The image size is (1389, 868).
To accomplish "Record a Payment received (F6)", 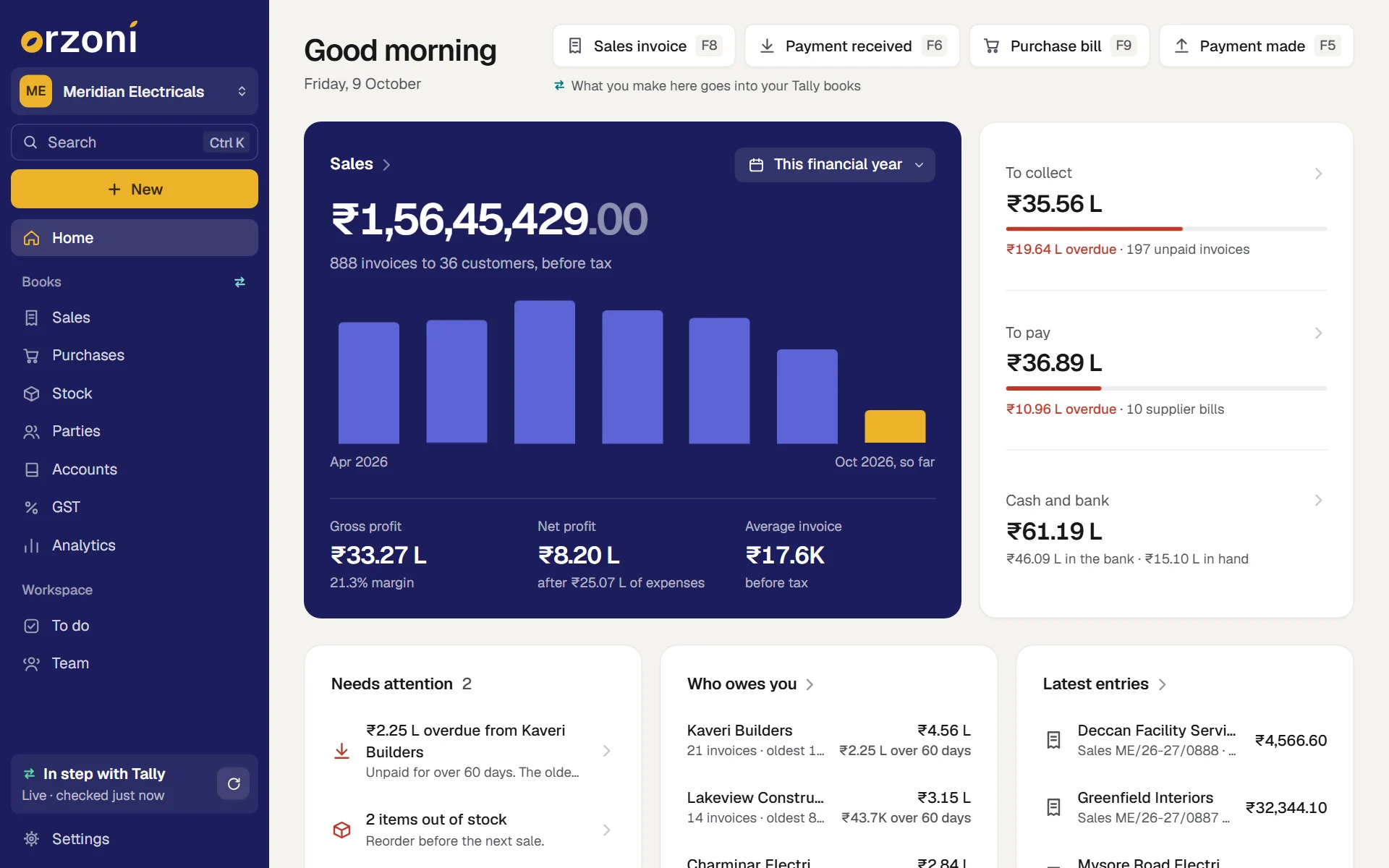I will point(852,46).
